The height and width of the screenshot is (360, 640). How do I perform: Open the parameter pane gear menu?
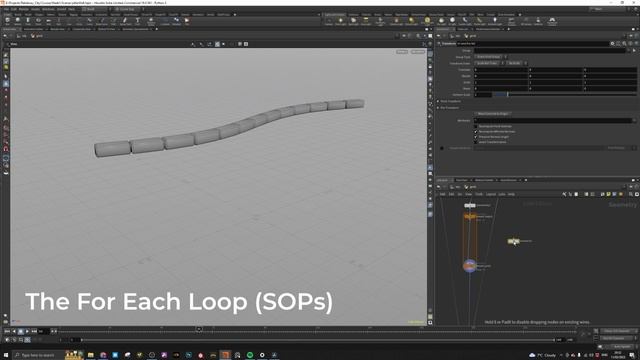(612, 43)
